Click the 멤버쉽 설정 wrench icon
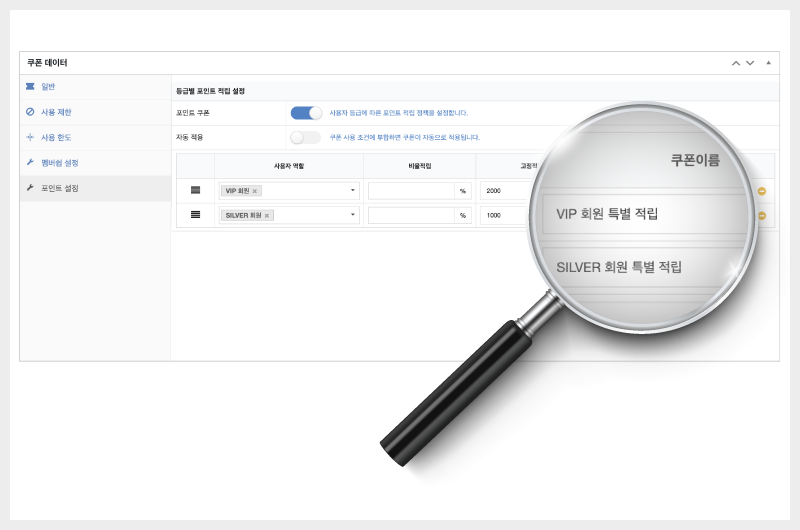Screen dimensions: 800x530 tap(30, 162)
